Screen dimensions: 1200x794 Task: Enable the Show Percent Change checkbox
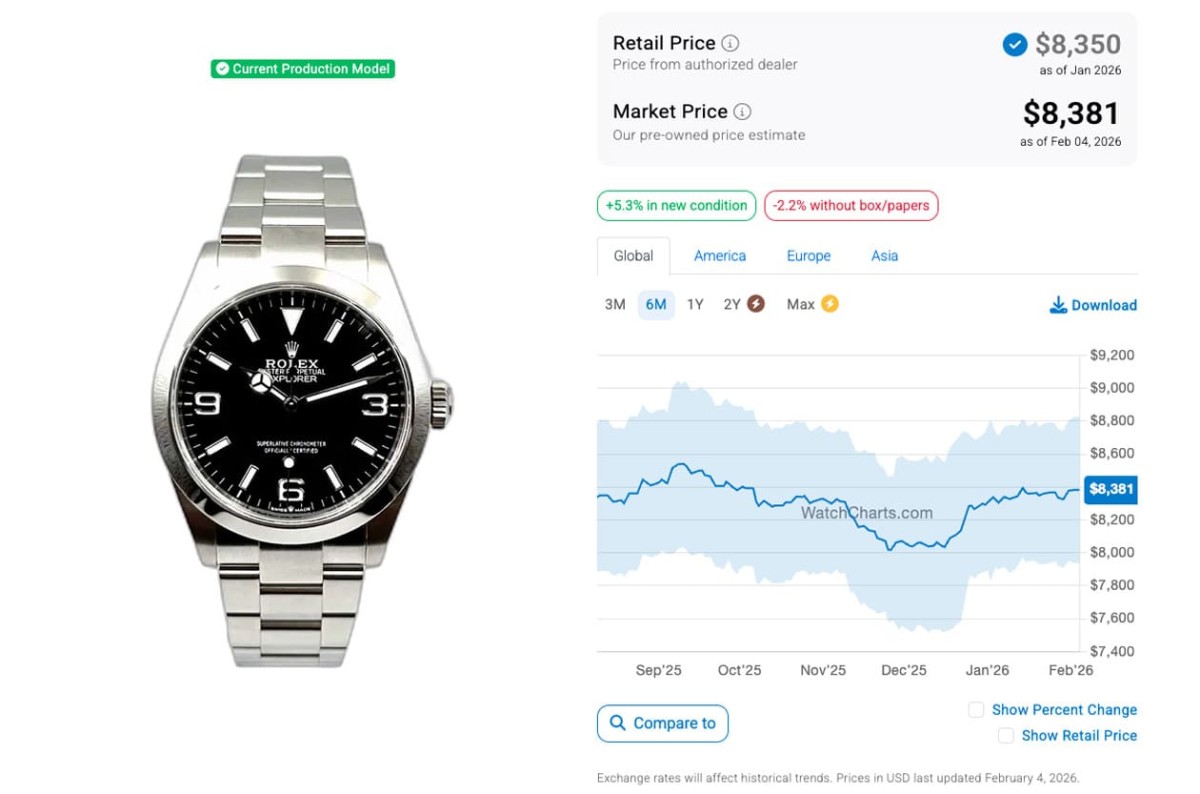[x=976, y=710]
